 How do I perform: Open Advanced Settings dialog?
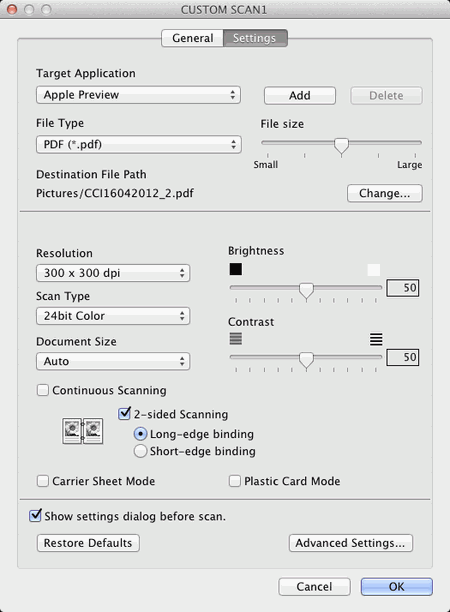(x=350, y=543)
